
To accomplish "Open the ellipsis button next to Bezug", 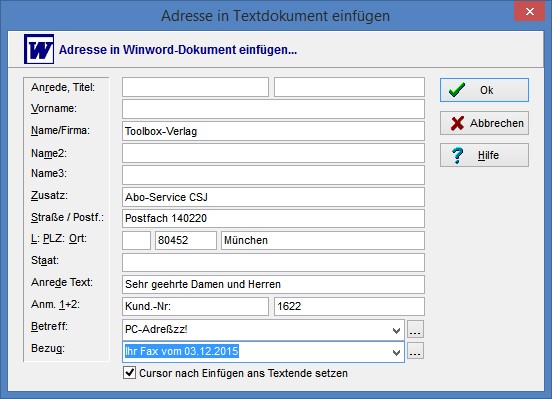I will pos(415,351).
